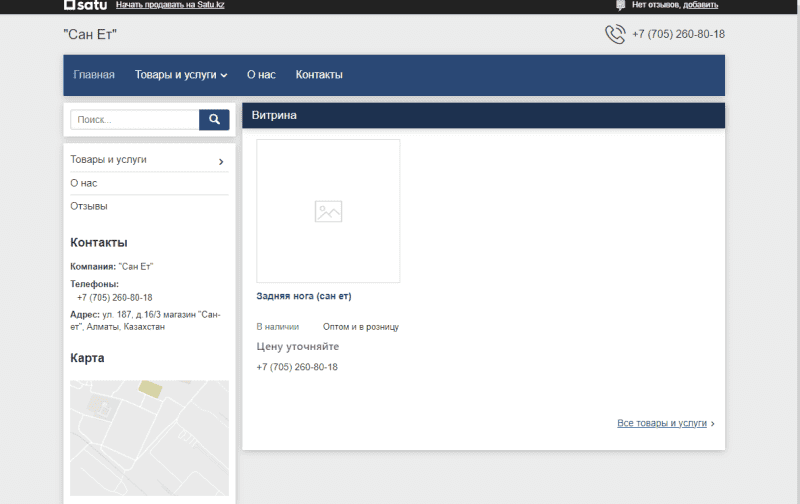Image resolution: width=800 pixels, height=504 pixels.
Task: Open the "О нас" navigation bar item
Action: (x=261, y=75)
